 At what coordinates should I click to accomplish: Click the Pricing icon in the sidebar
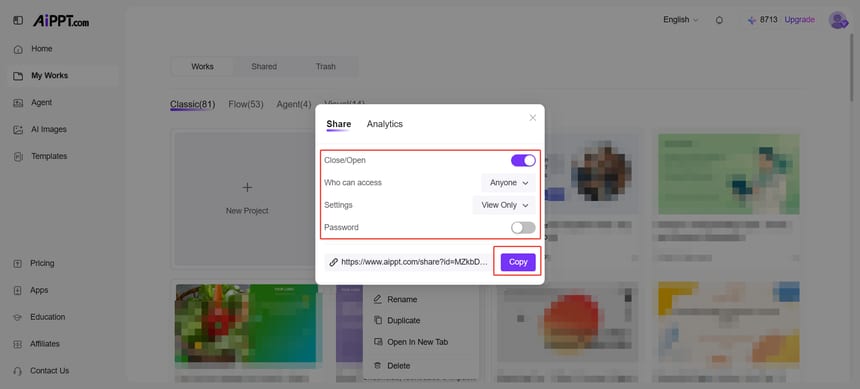tap(18, 264)
